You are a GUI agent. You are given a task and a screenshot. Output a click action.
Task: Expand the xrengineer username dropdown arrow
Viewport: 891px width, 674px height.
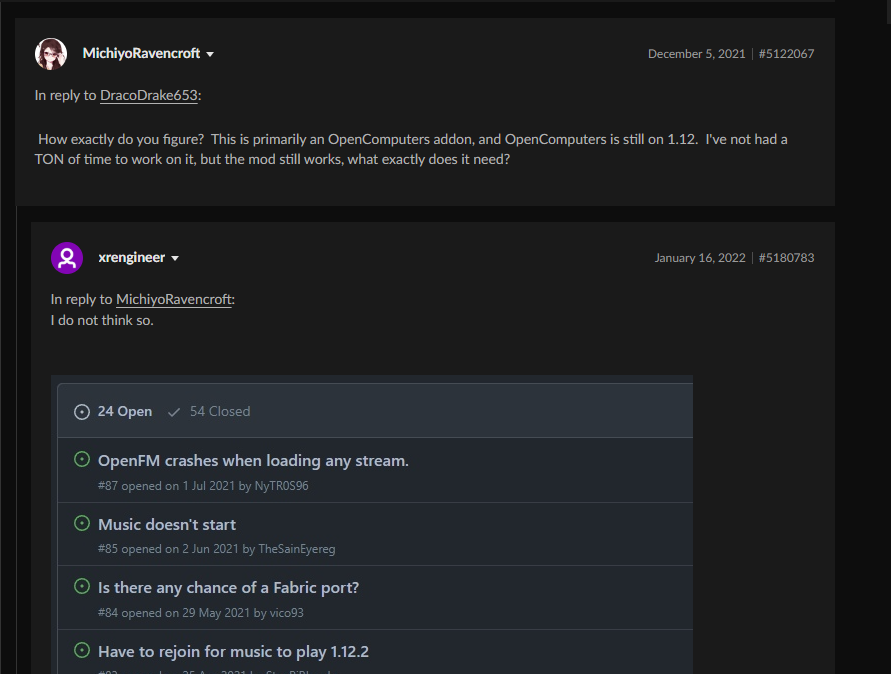click(x=175, y=258)
